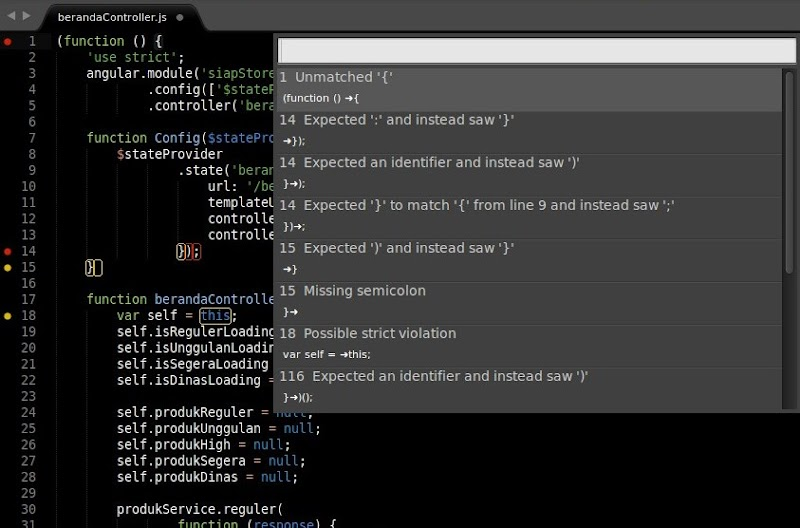
Task: Click "self.isSegeraLoading" on line 21
Action: (x=192, y=364)
